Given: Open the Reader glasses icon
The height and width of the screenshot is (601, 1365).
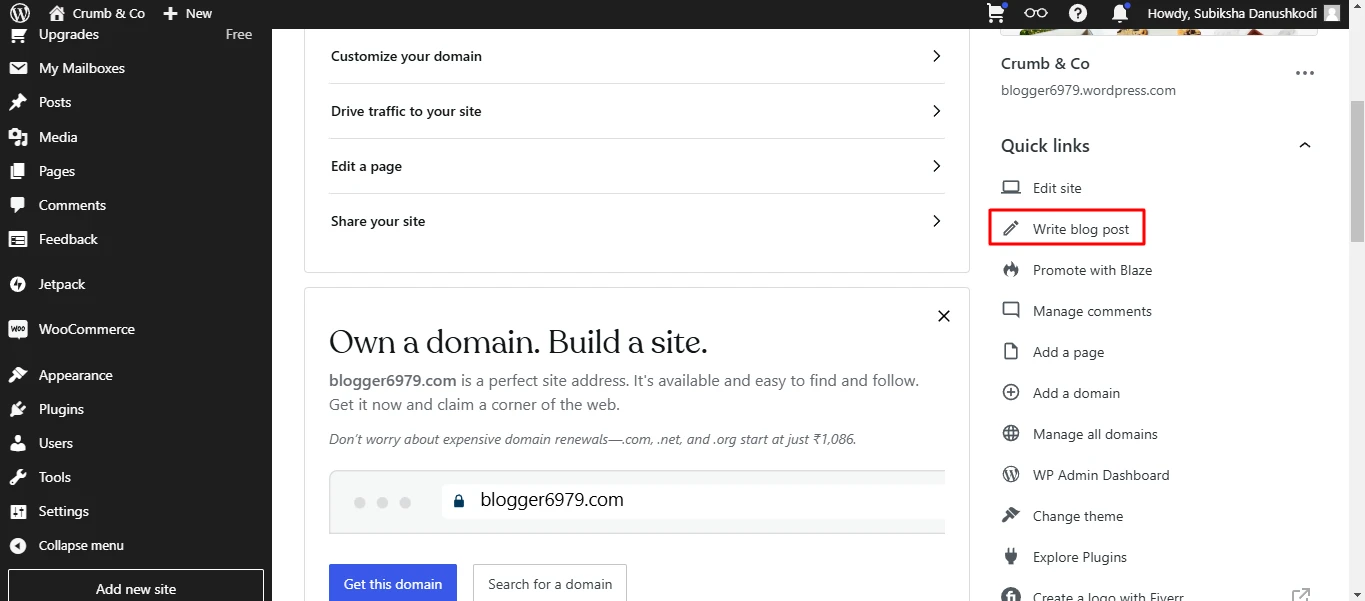Looking at the screenshot, I should point(1036,14).
